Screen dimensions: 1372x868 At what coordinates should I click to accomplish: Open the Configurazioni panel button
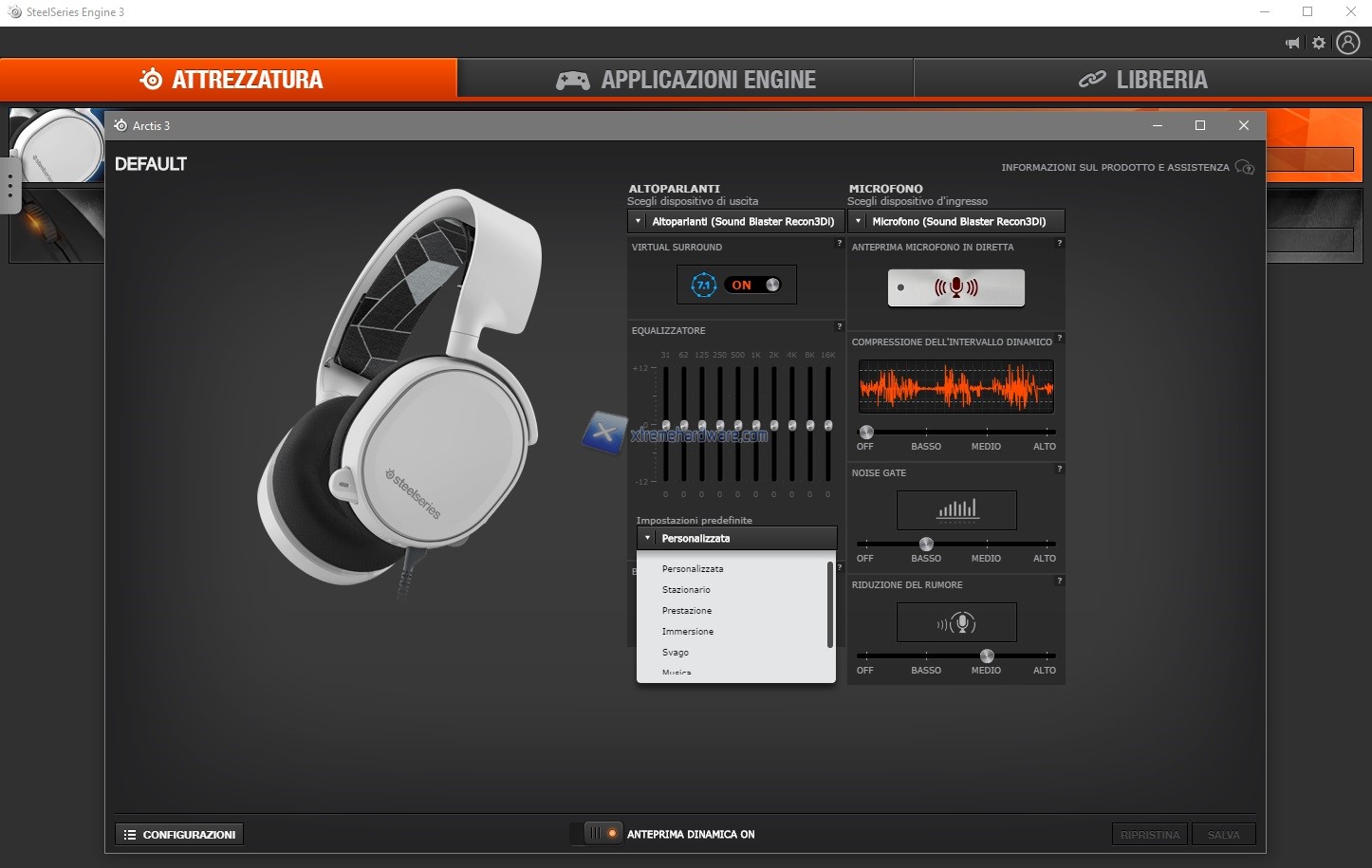point(179,834)
